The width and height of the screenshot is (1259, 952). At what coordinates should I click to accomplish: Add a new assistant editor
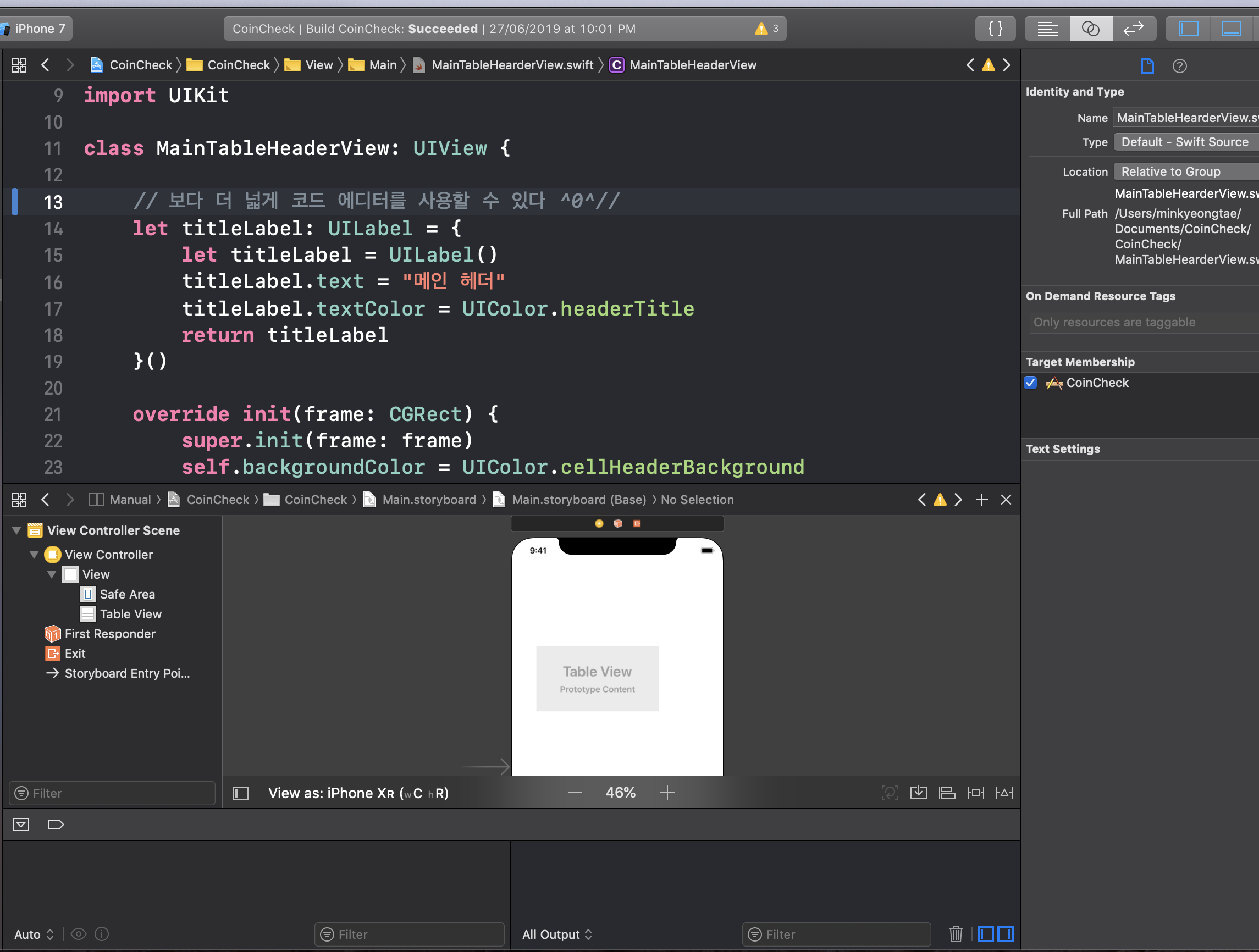click(981, 500)
